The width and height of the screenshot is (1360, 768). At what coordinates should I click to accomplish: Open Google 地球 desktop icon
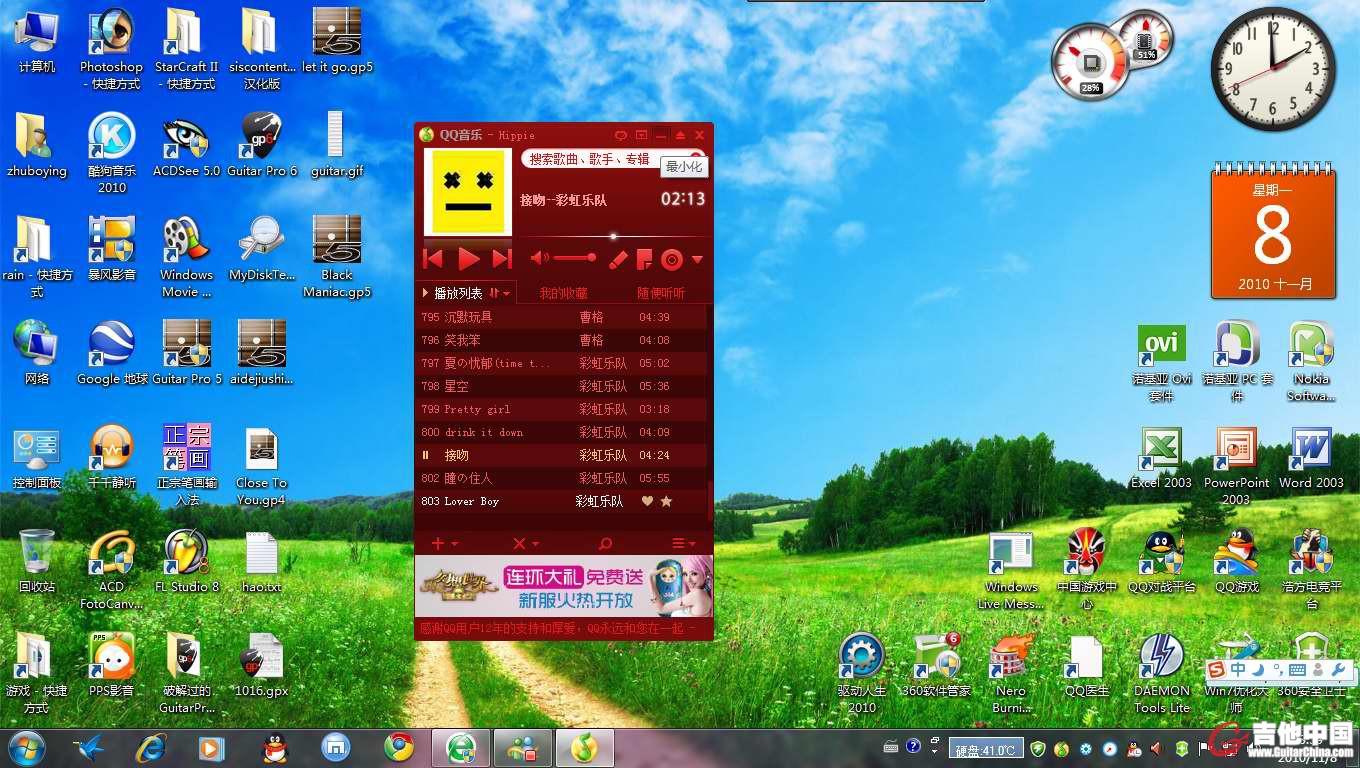click(x=112, y=354)
